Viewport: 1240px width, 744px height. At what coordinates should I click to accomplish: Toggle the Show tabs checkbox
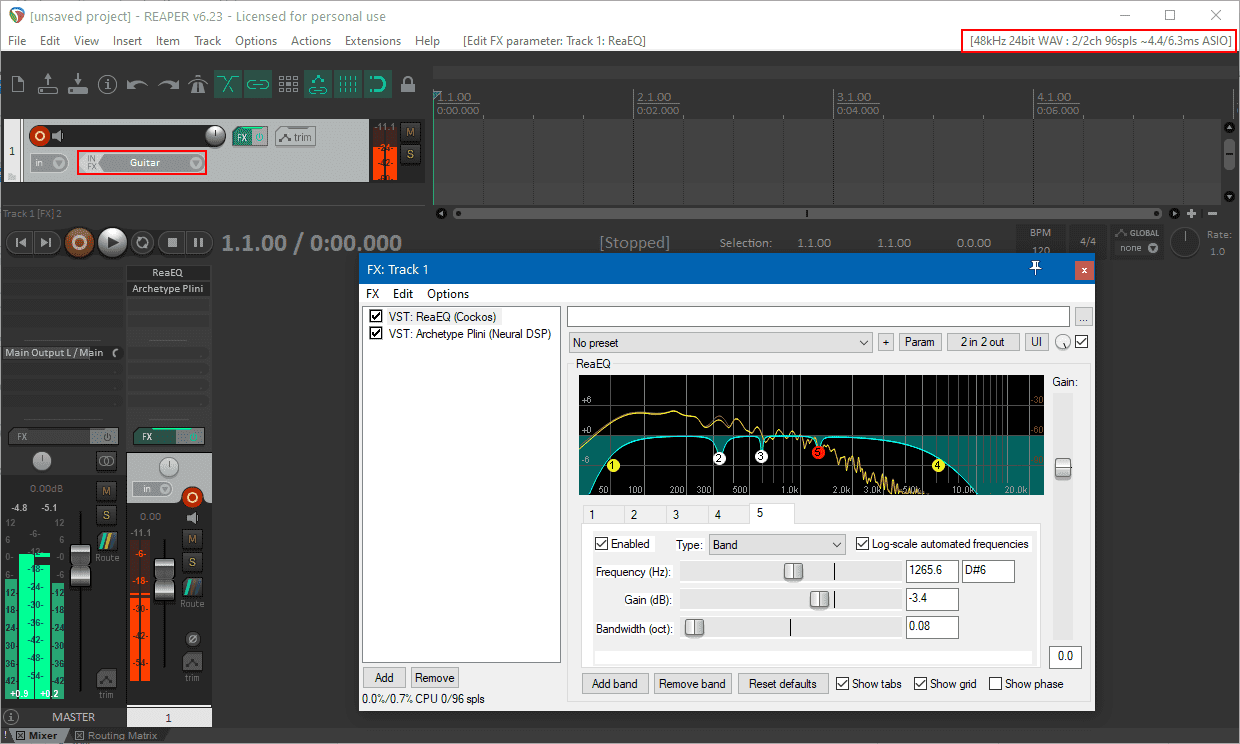click(841, 684)
